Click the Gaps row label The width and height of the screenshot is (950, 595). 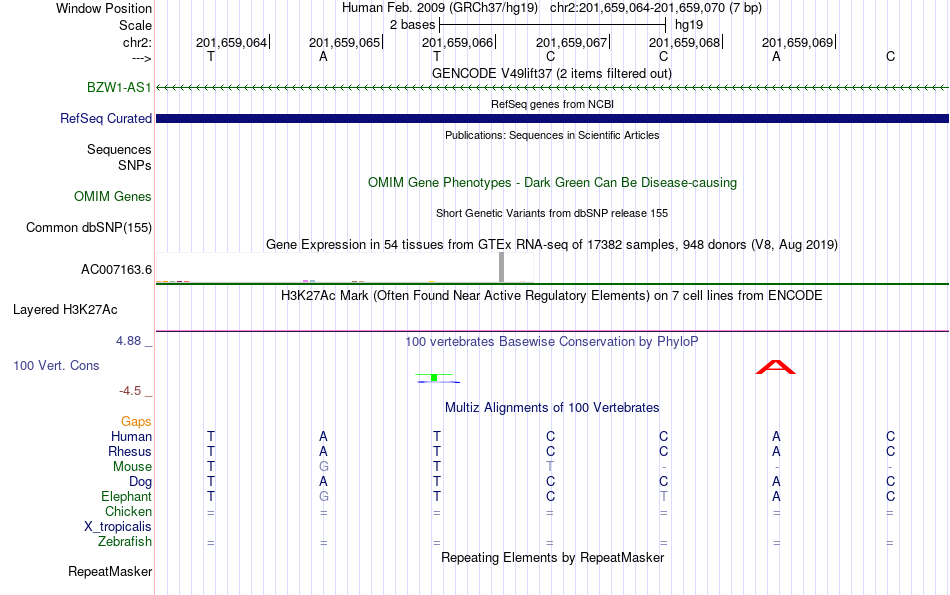pos(136,421)
